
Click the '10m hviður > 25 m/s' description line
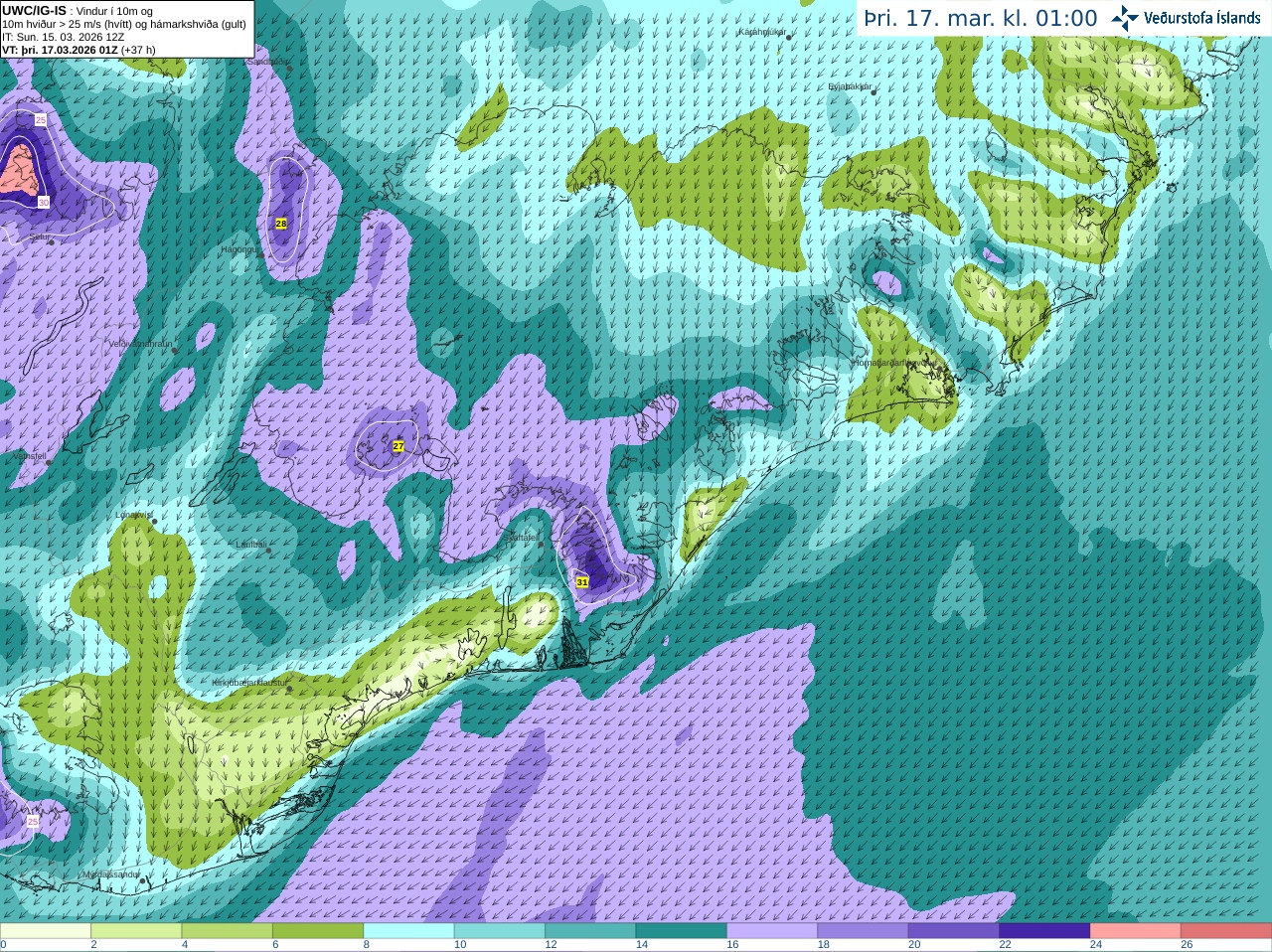[124, 24]
